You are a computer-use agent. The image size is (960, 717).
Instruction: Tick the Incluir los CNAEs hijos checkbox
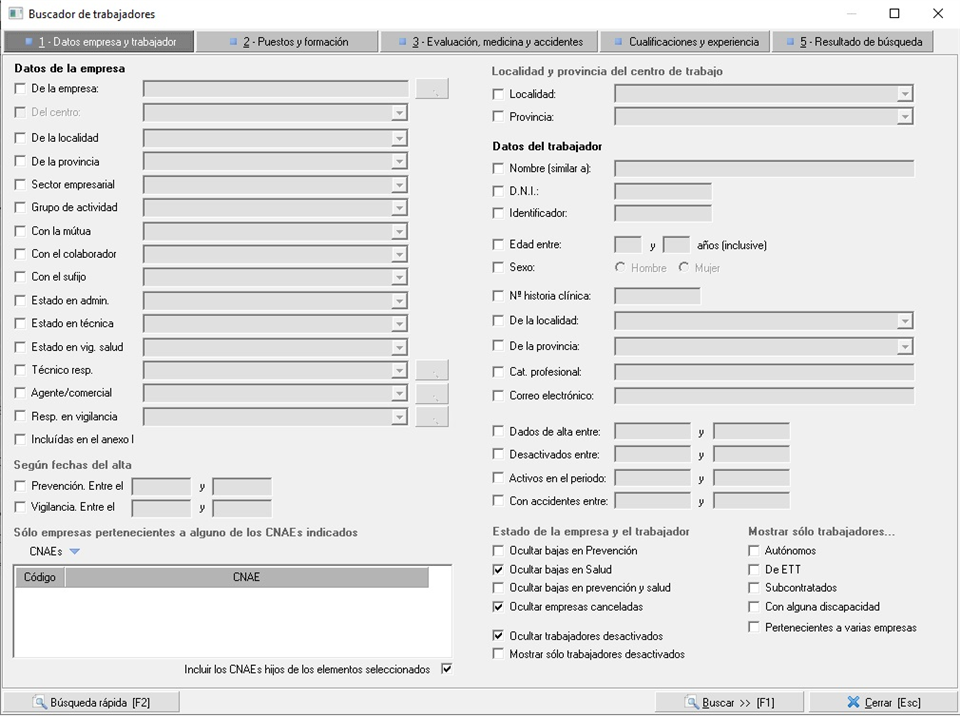pyautogui.click(x=447, y=669)
